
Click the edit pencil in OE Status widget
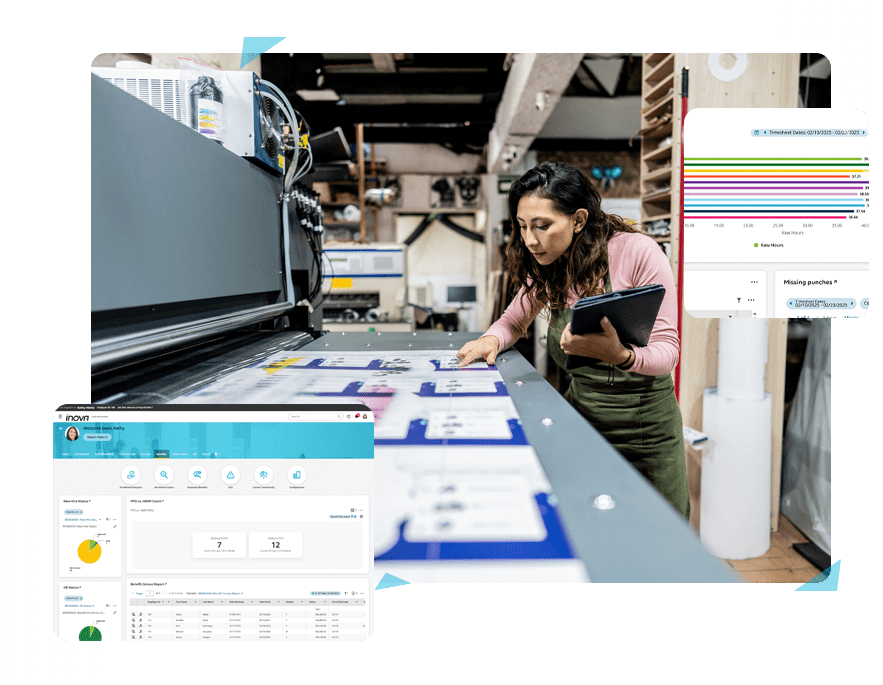(115, 613)
